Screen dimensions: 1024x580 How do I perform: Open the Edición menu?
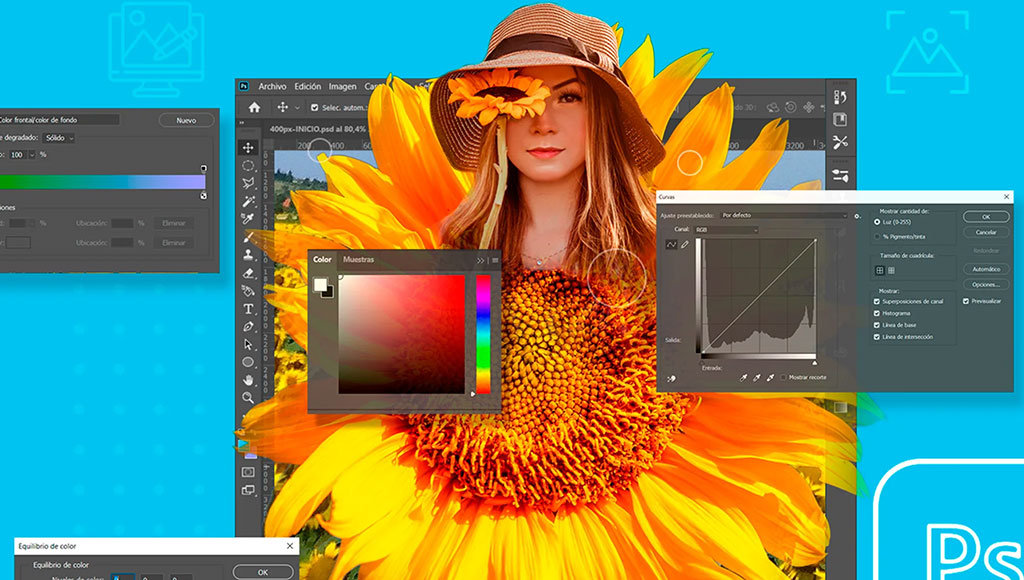pos(308,86)
